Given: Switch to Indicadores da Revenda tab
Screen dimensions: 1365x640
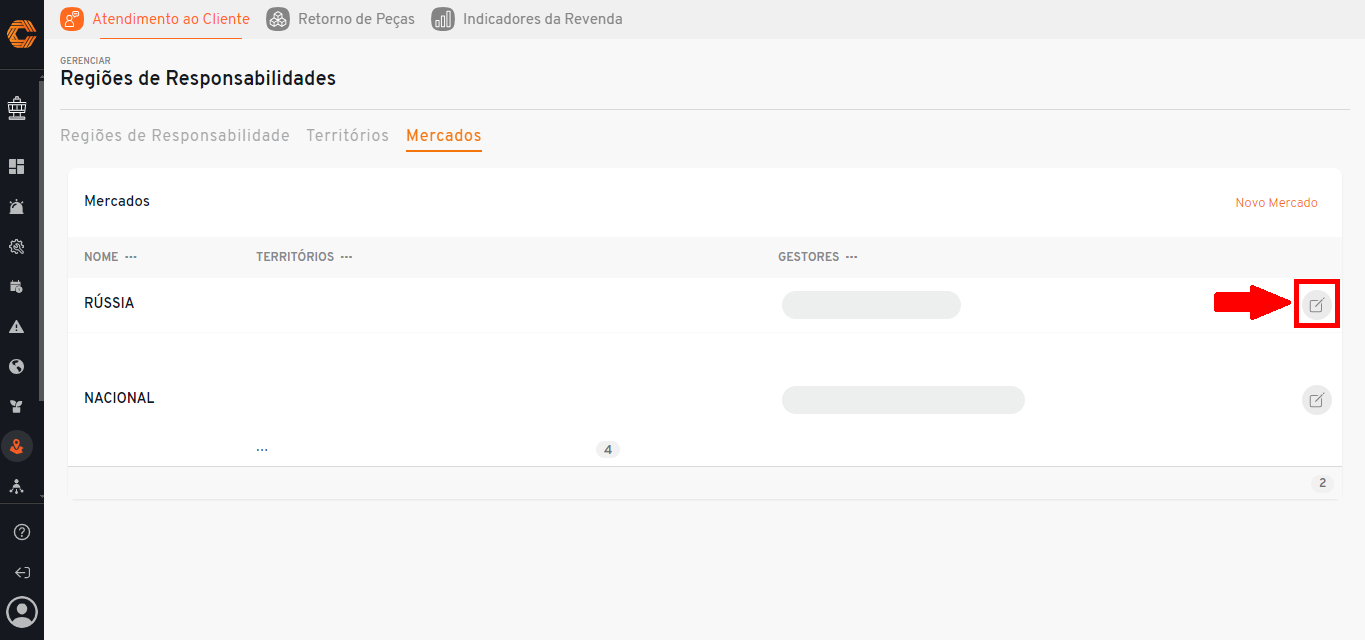Looking at the screenshot, I should pyautogui.click(x=543, y=19).
